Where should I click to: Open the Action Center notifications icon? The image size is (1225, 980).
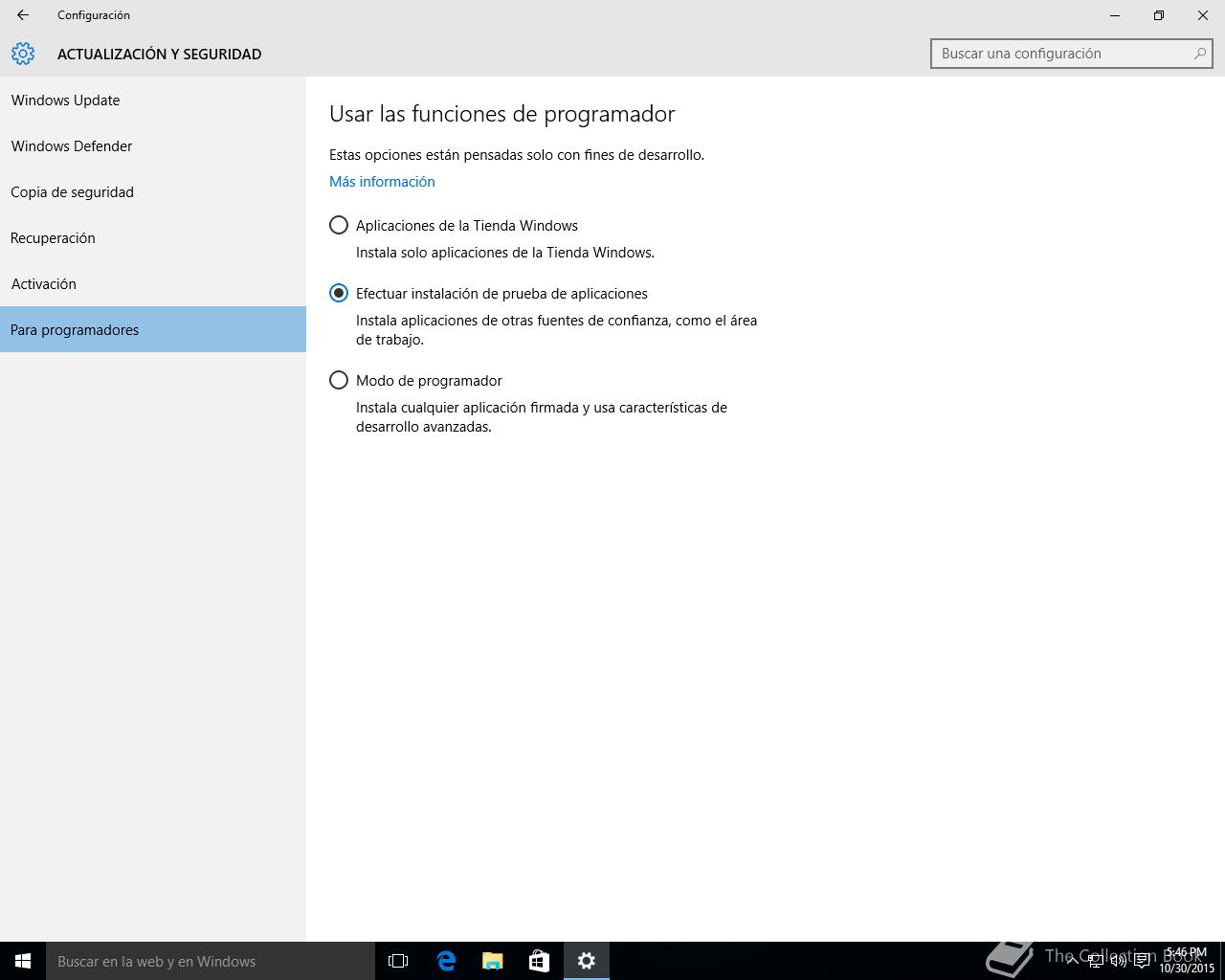pos(1142,961)
